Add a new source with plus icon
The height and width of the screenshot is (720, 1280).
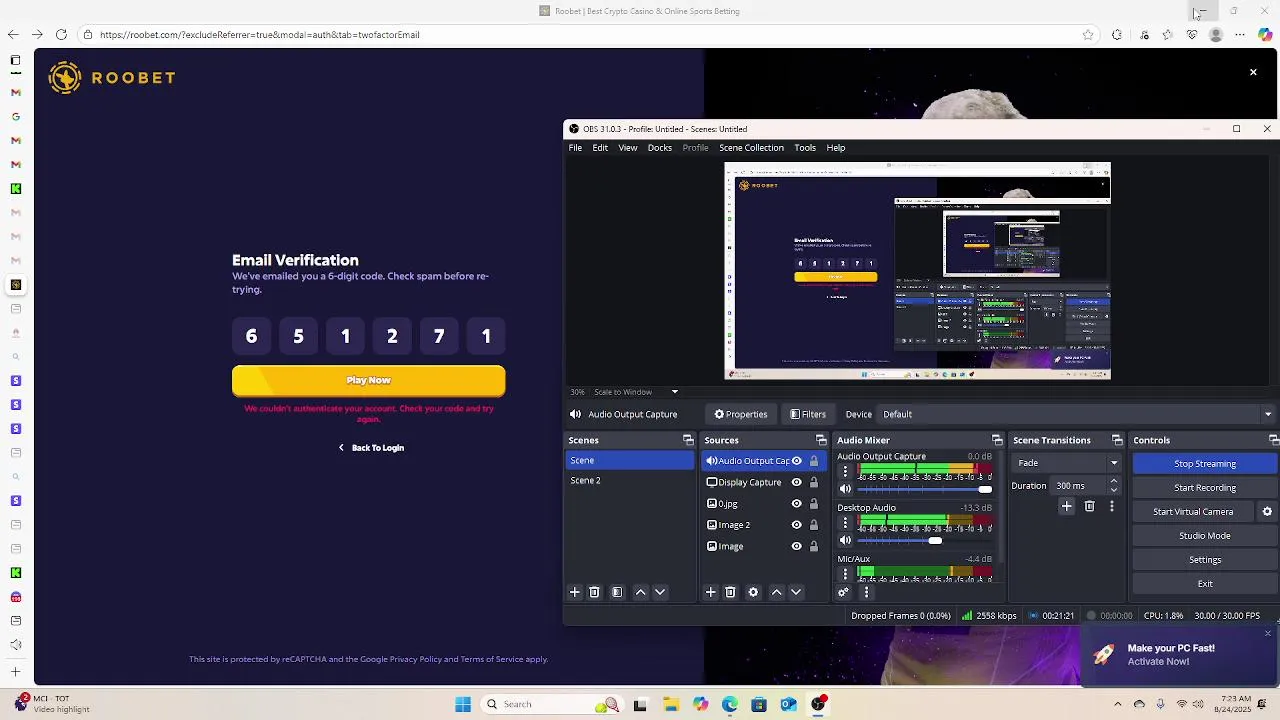[x=711, y=592]
